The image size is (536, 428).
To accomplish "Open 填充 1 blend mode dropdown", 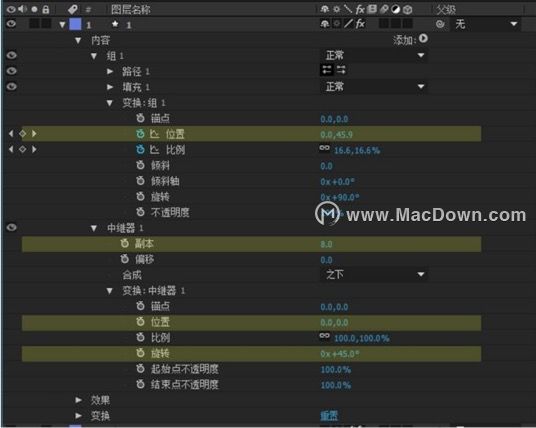I will [x=374, y=86].
